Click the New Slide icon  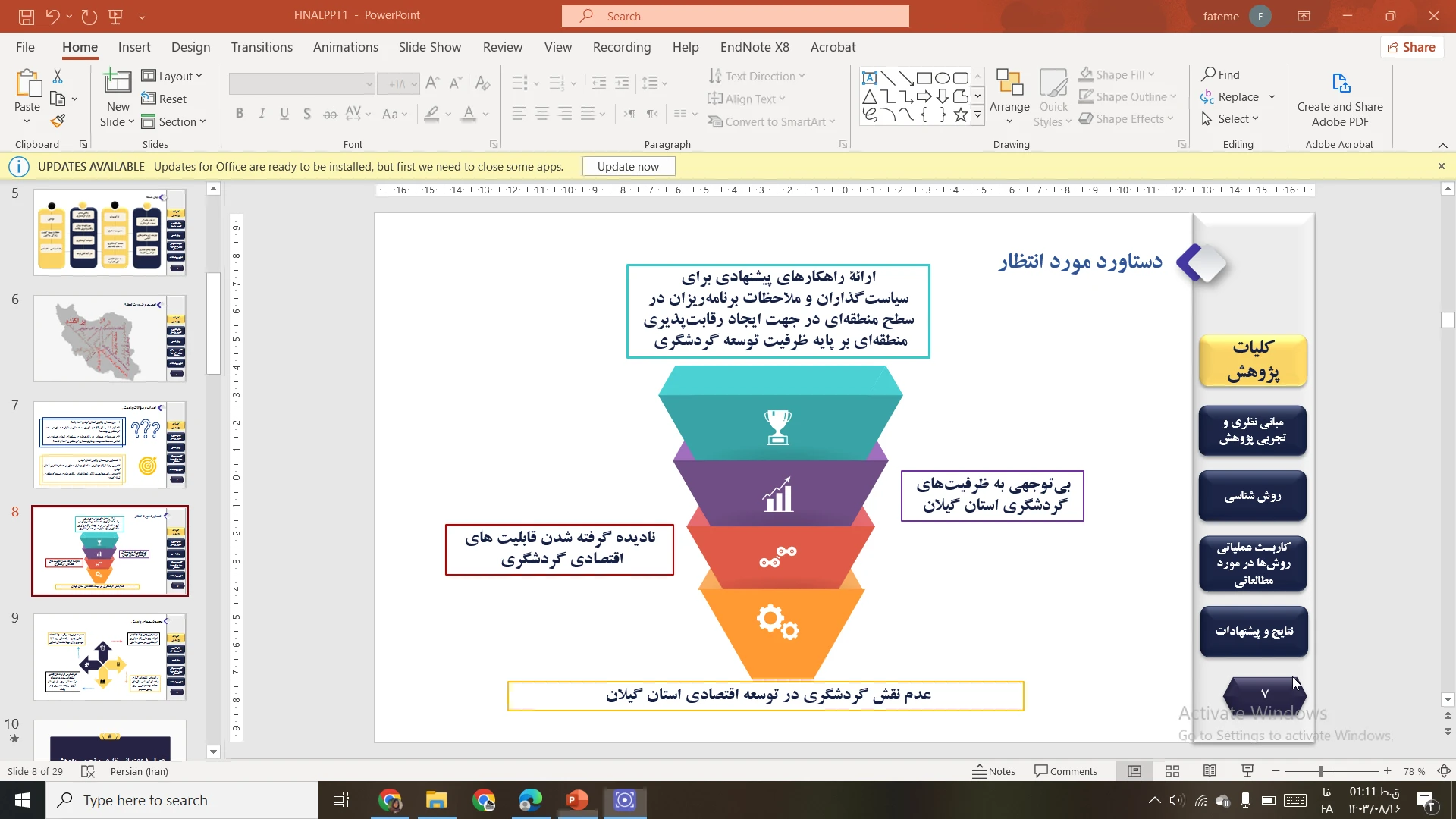(118, 82)
